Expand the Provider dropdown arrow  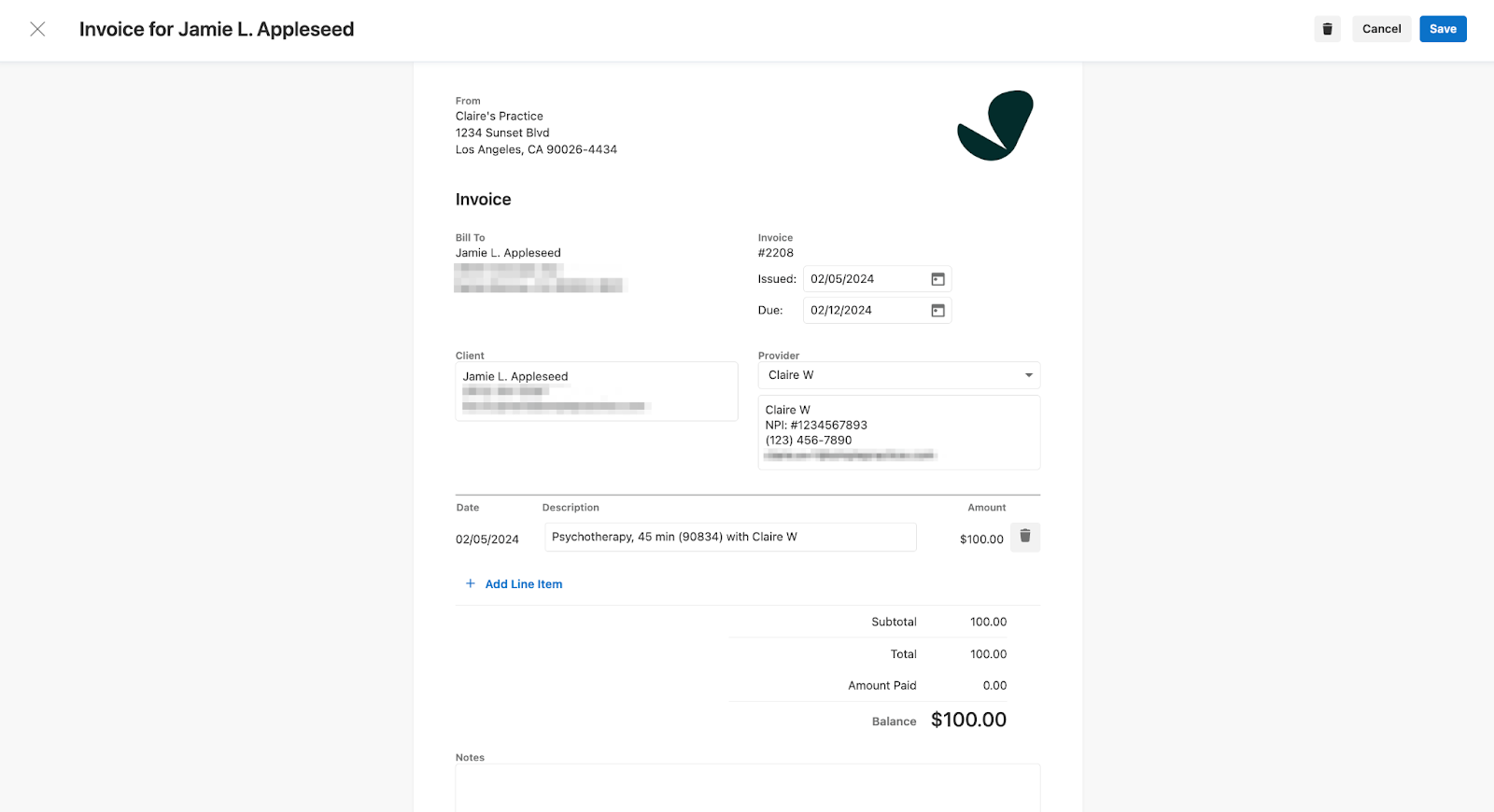point(1028,375)
